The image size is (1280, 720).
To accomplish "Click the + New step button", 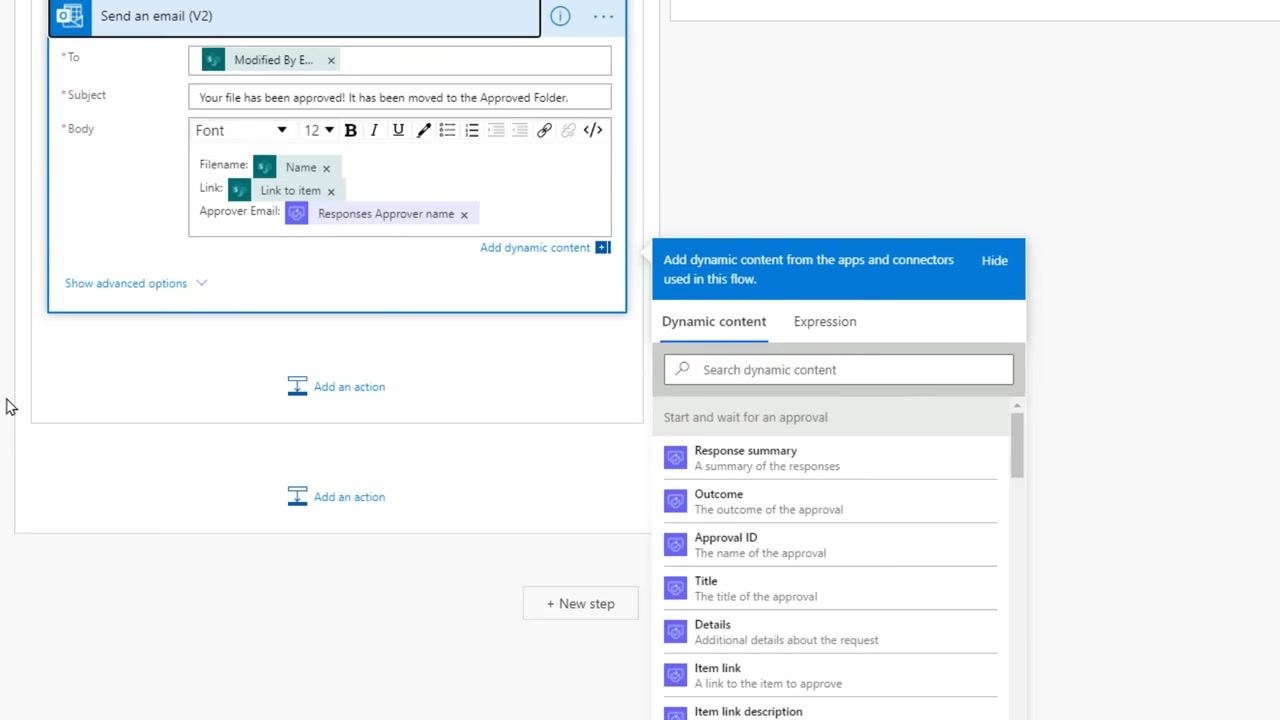I will (580, 603).
